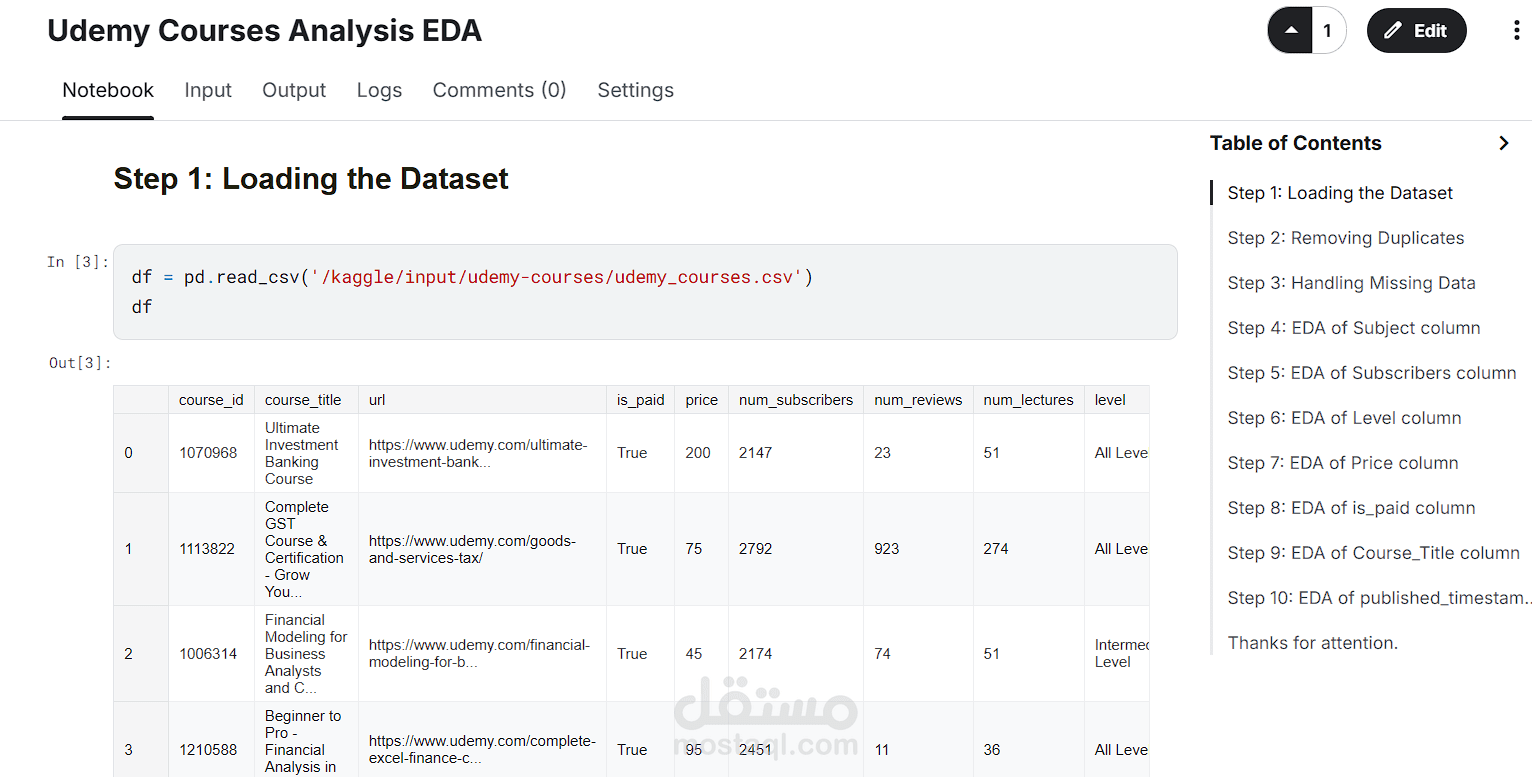Click the price column header
Viewport: 1532px width, 777px height.
(x=701, y=400)
